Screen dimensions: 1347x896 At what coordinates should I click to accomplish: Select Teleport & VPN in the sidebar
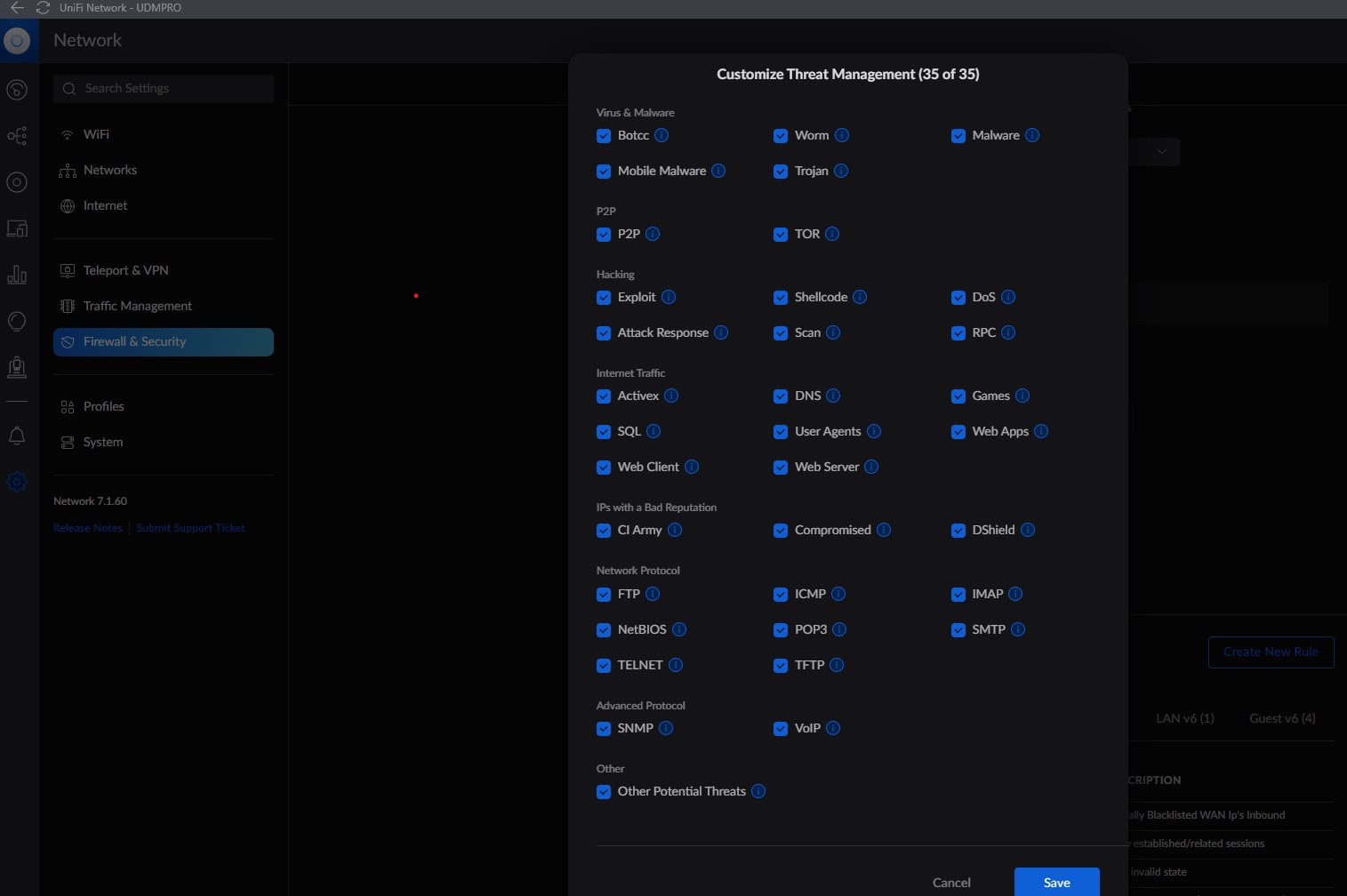point(125,270)
